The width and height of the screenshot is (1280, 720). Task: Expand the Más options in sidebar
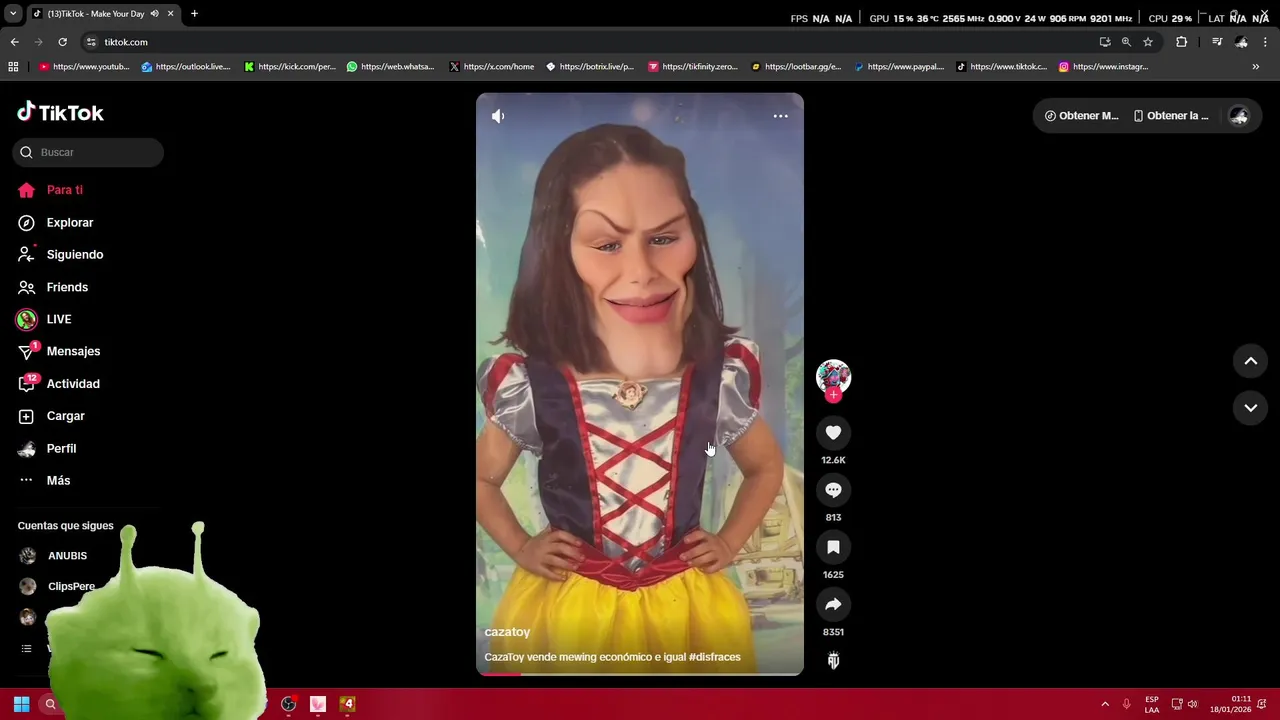(x=45, y=480)
